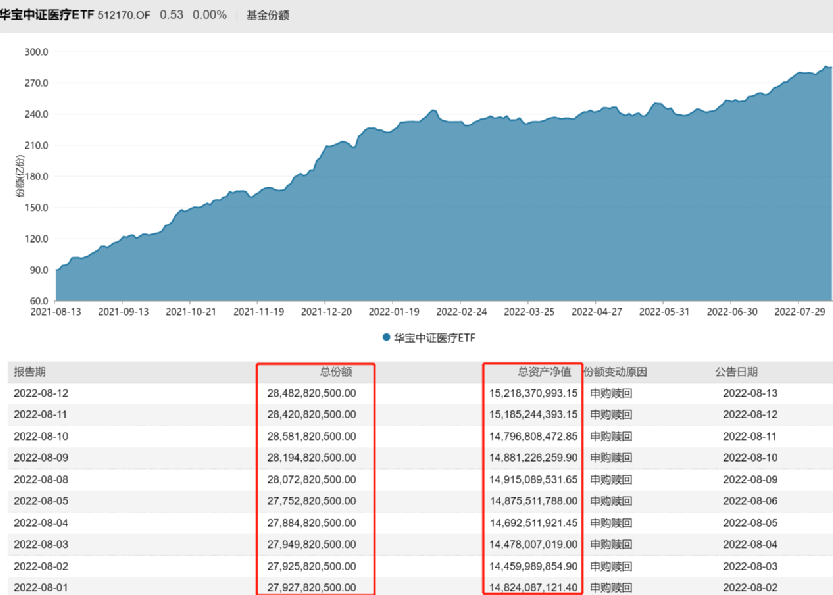The height and width of the screenshot is (595, 833).
Task: Click 2021-12-20 marker on chart axis
Action: click(325, 312)
